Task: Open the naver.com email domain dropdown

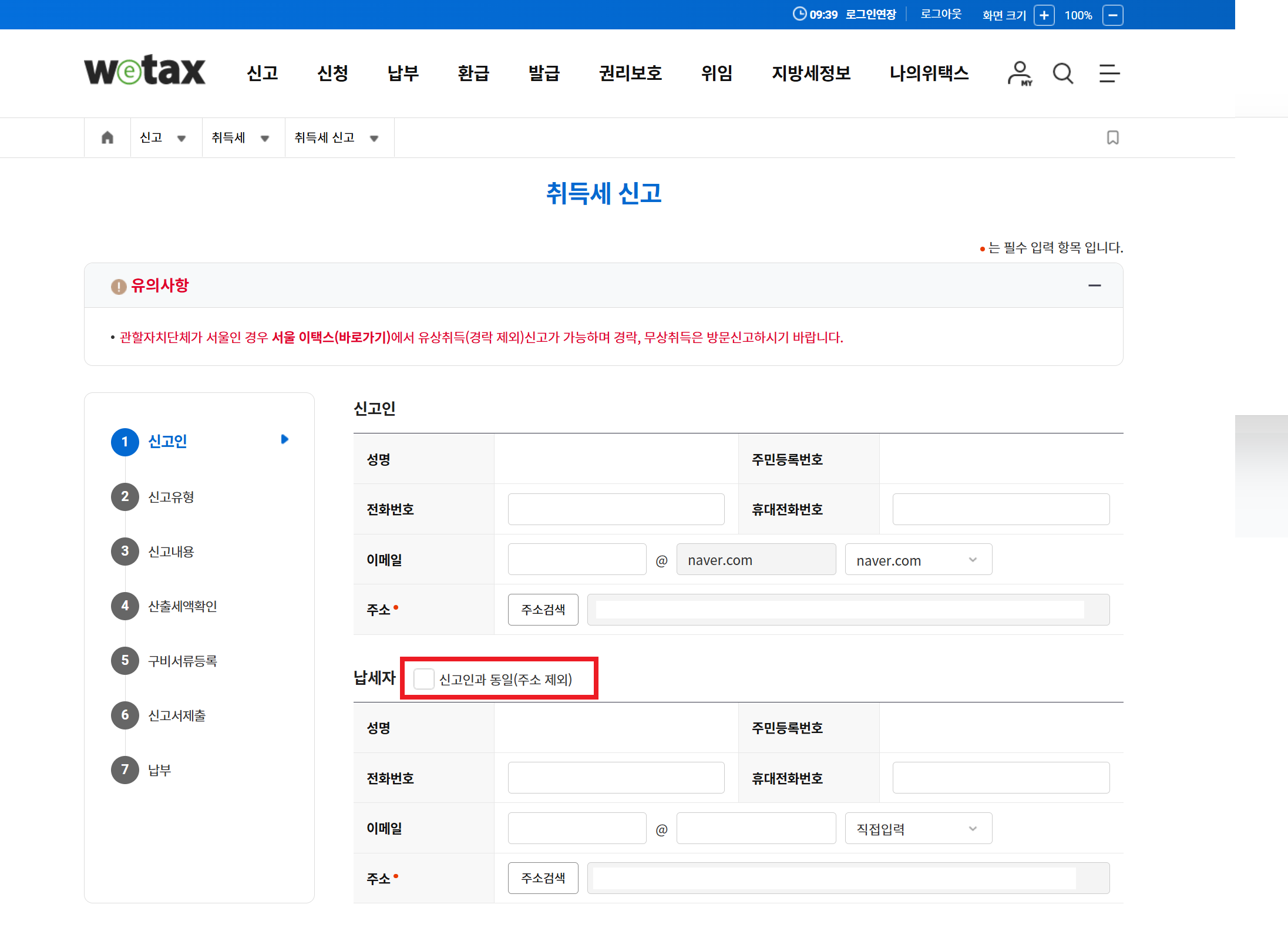Action: click(x=918, y=560)
